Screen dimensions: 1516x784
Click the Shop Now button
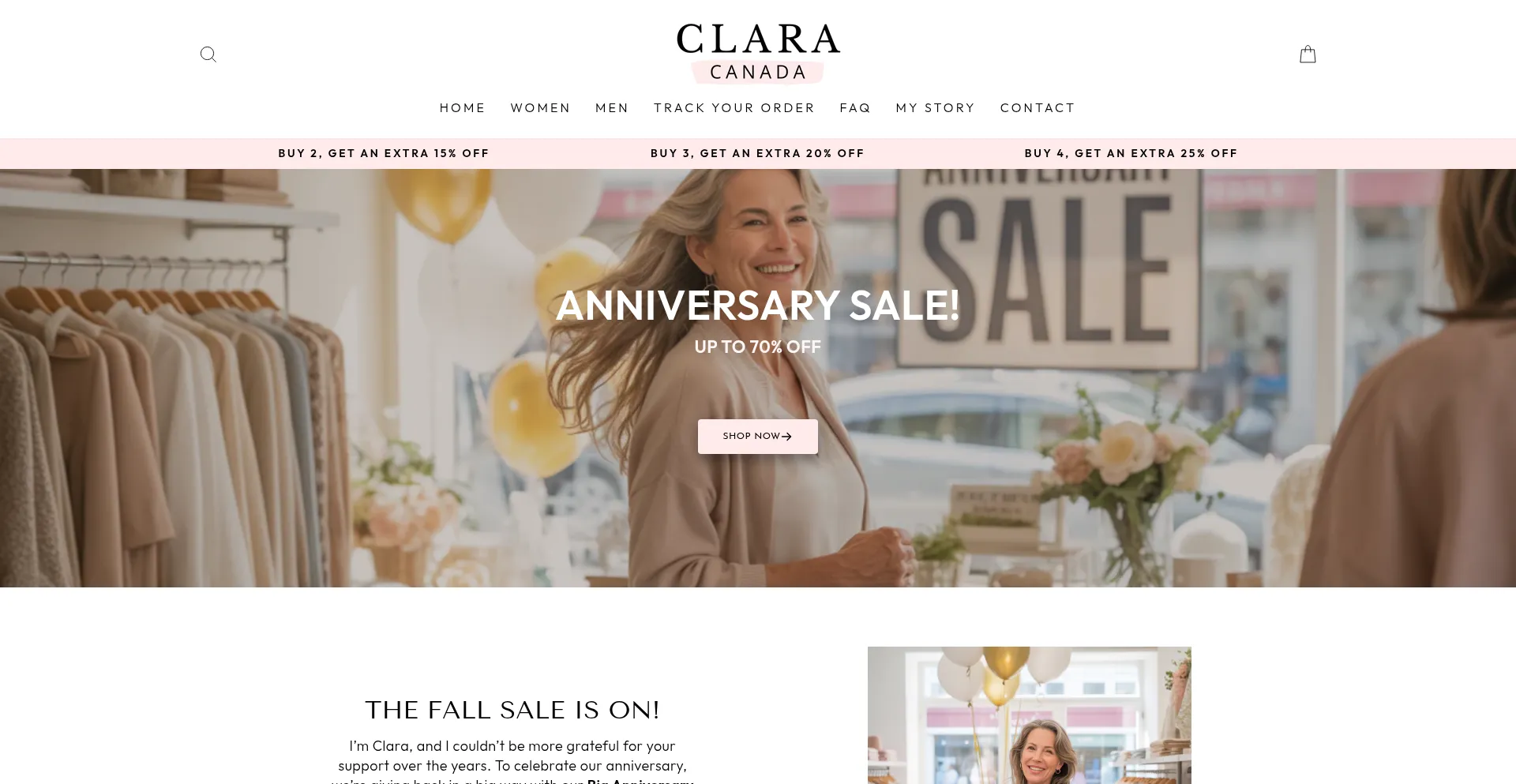click(758, 437)
